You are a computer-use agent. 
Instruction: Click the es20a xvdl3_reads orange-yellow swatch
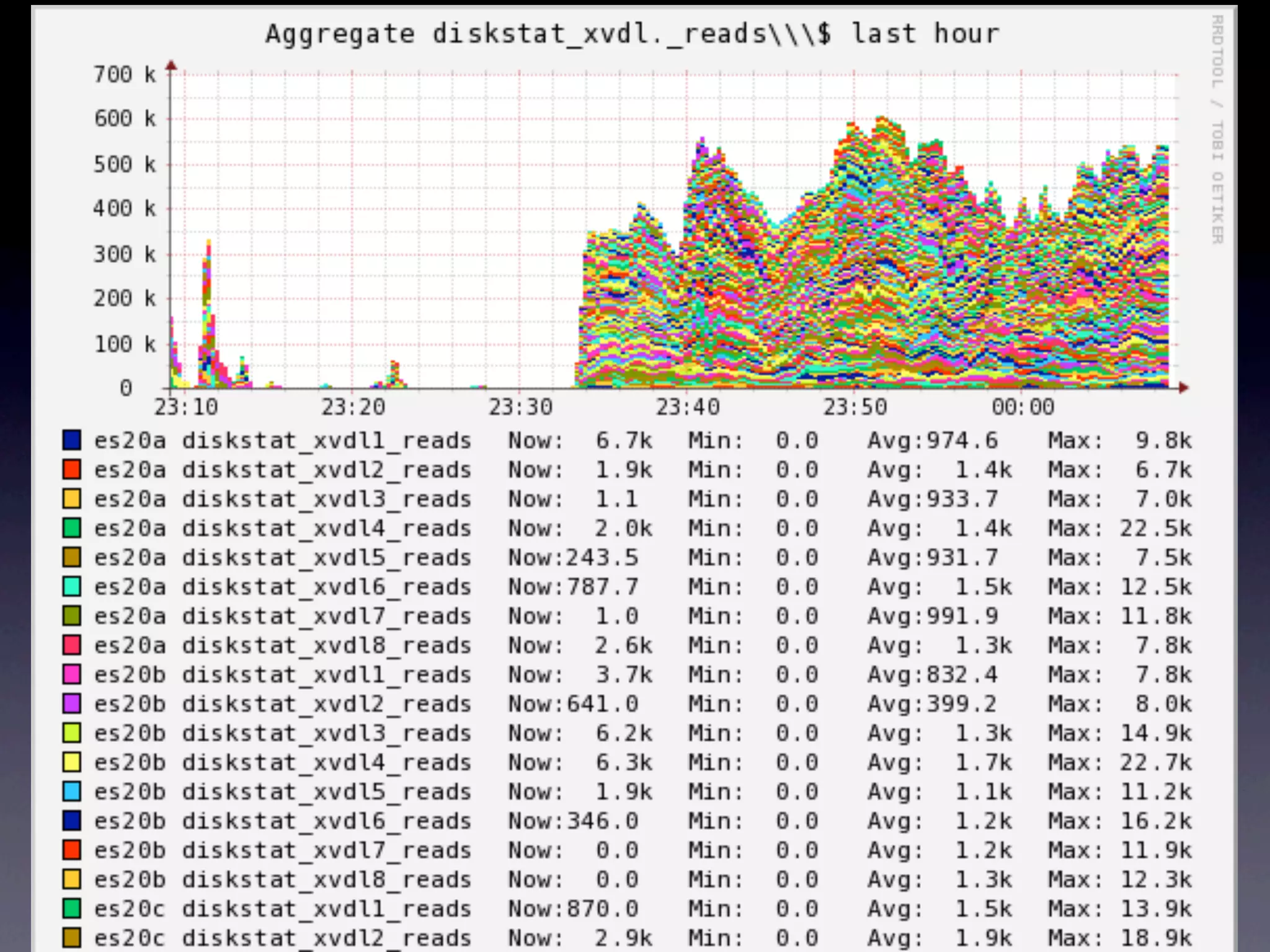pos(72,498)
